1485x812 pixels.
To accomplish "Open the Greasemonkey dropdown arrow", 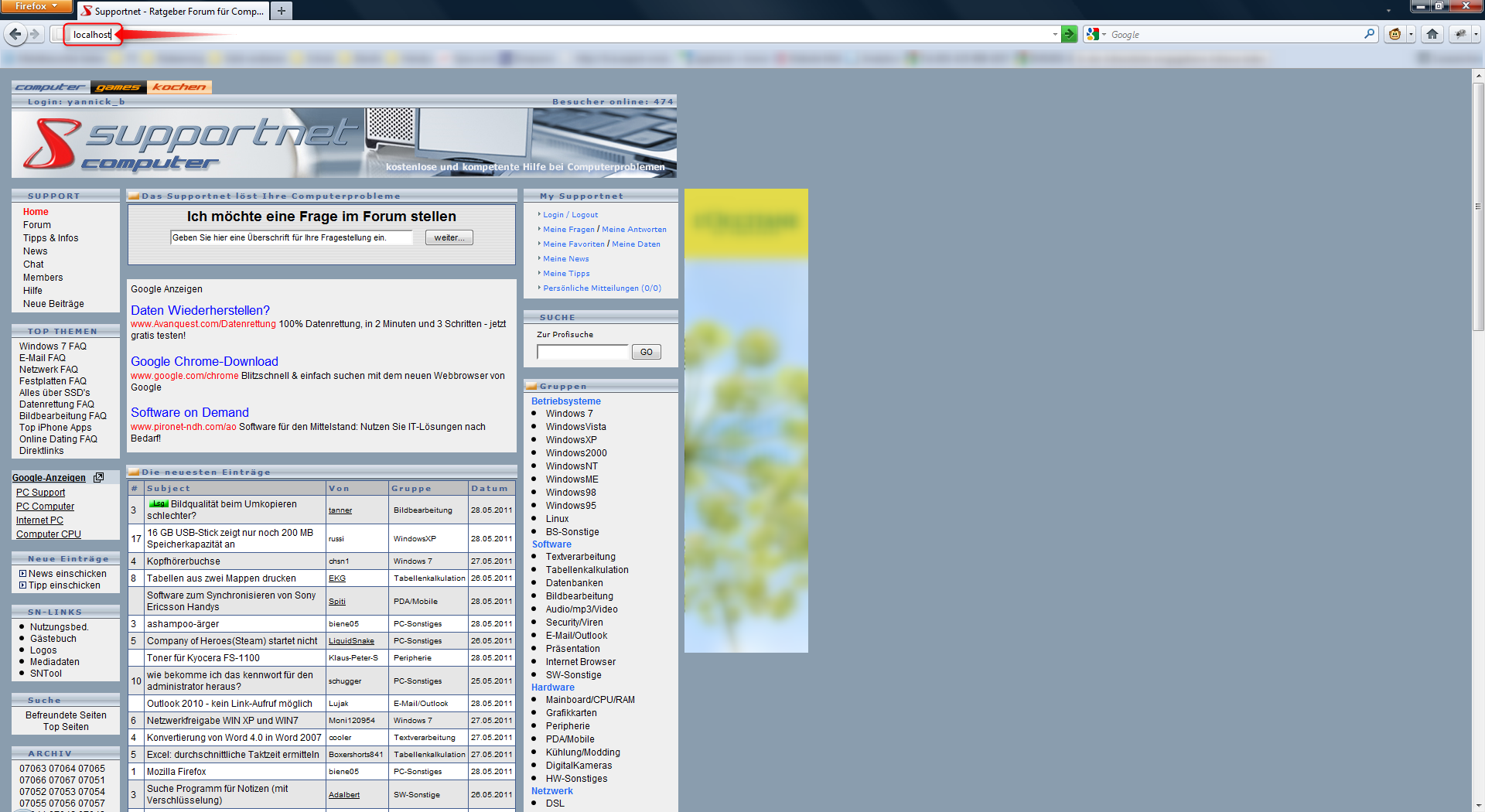I will click(1411, 34).
